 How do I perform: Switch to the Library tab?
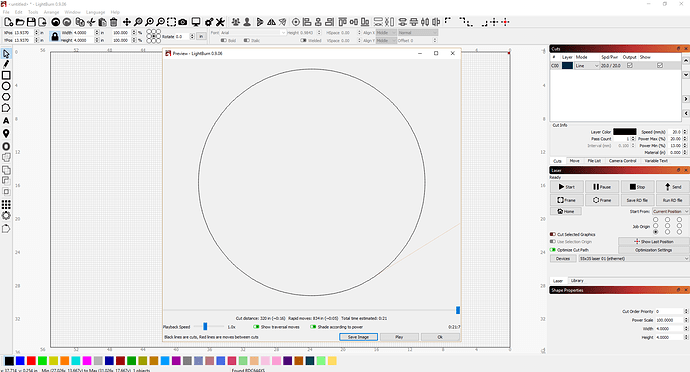pos(577,280)
